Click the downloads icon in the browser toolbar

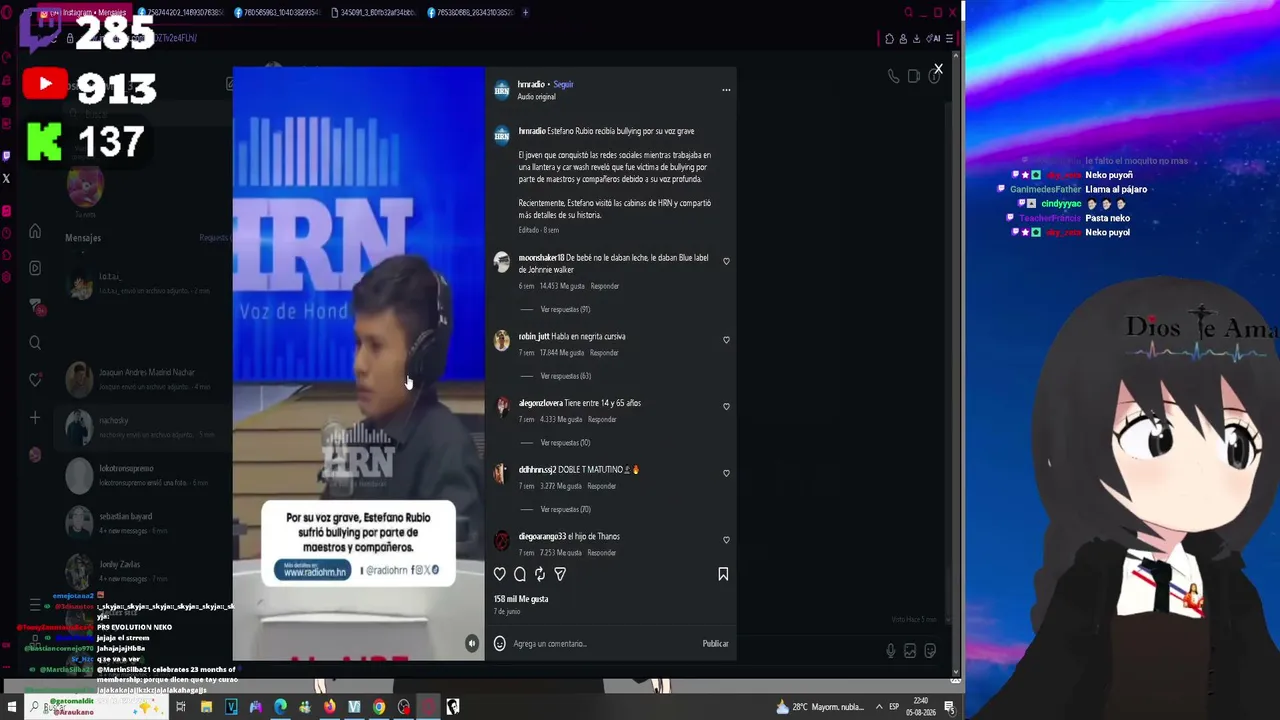(917, 39)
